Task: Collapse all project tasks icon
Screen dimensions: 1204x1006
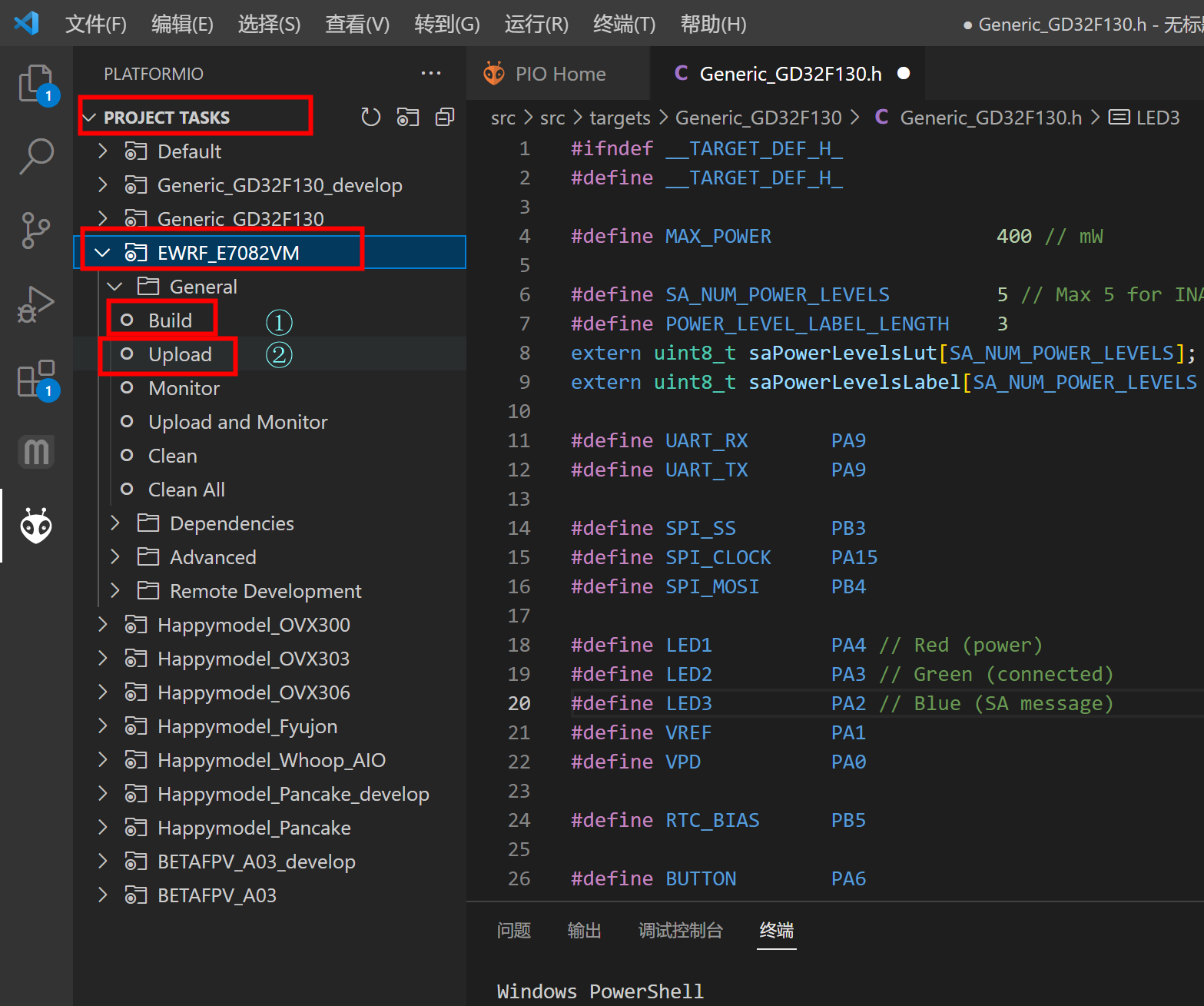Action: pos(445,118)
